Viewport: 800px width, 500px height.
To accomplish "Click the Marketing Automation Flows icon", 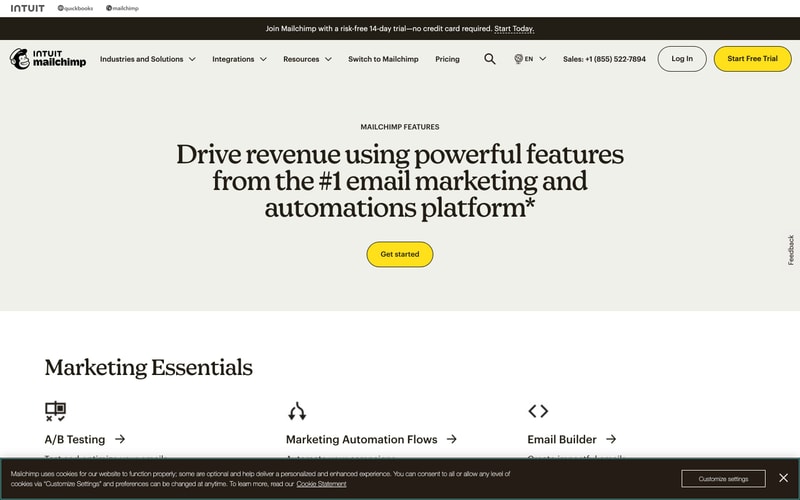I will click(297, 411).
